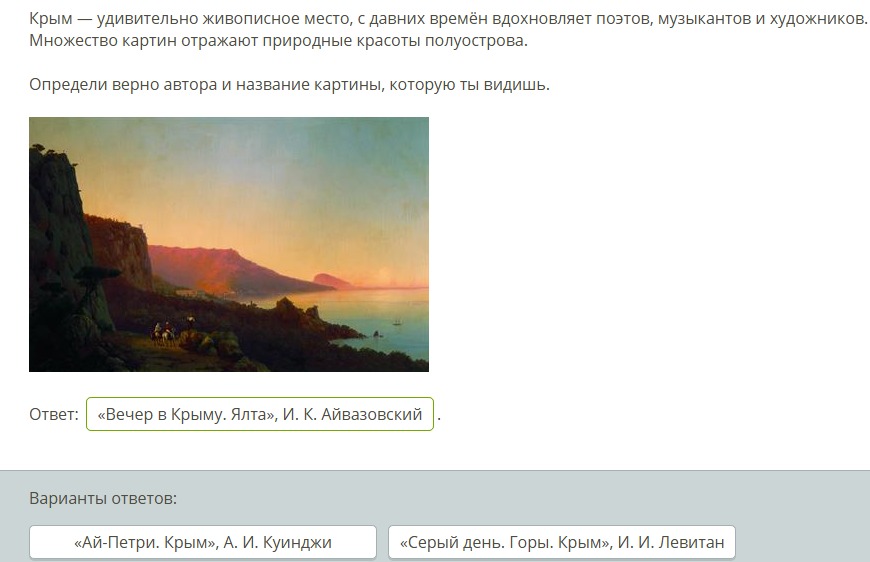Click the sentence starting «Крым — удивительно живописное место»
The height and width of the screenshot is (562, 870).
(448, 19)
